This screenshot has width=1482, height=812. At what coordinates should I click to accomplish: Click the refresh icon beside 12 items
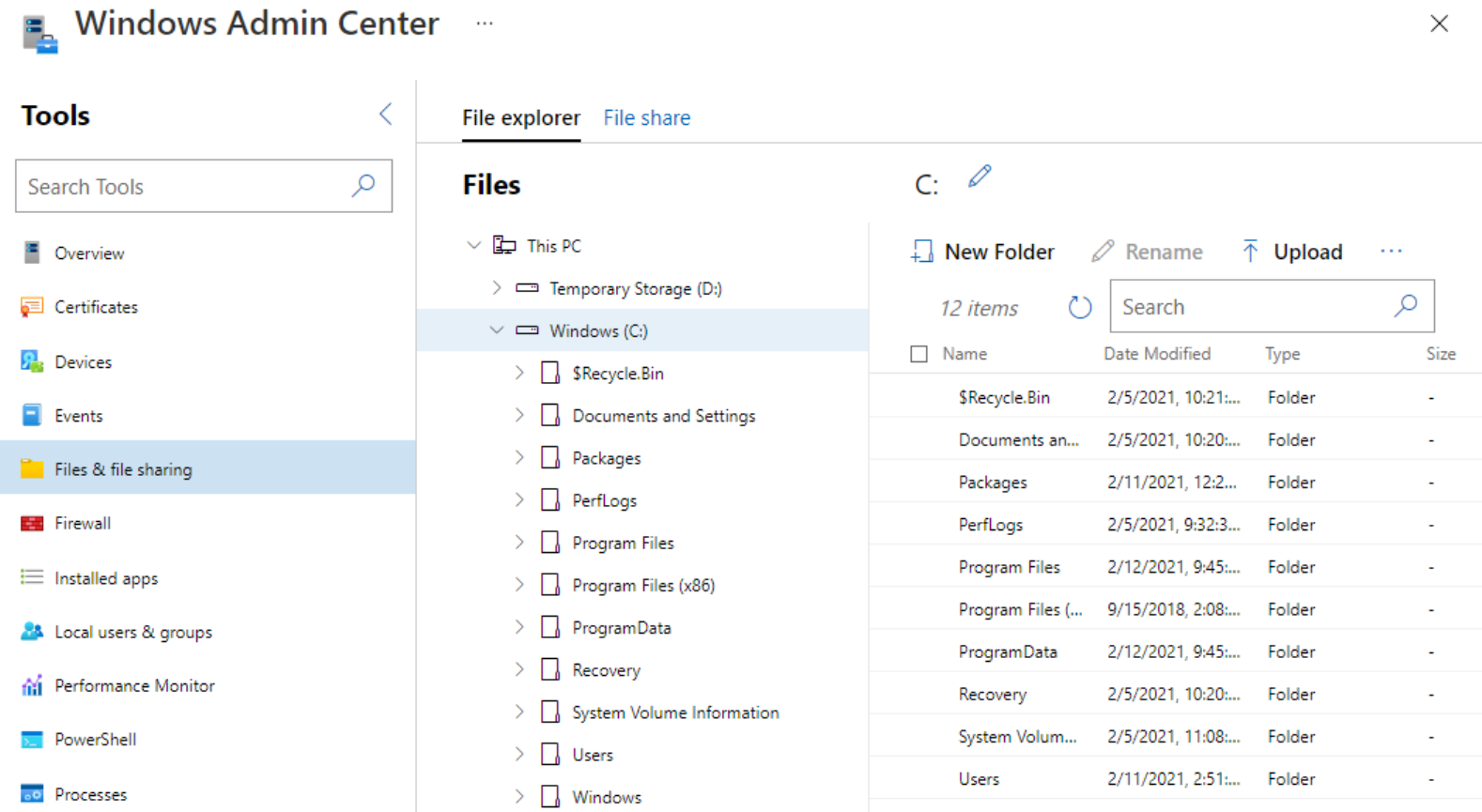(1080, 307)
